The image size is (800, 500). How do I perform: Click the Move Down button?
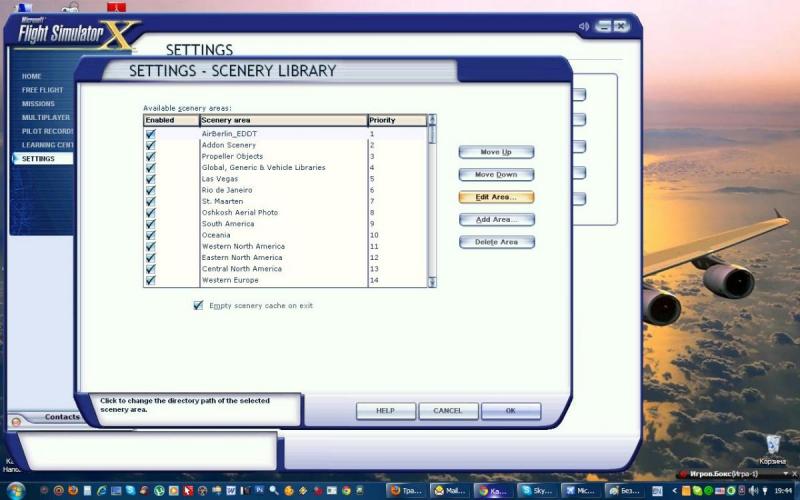point(496,174)
